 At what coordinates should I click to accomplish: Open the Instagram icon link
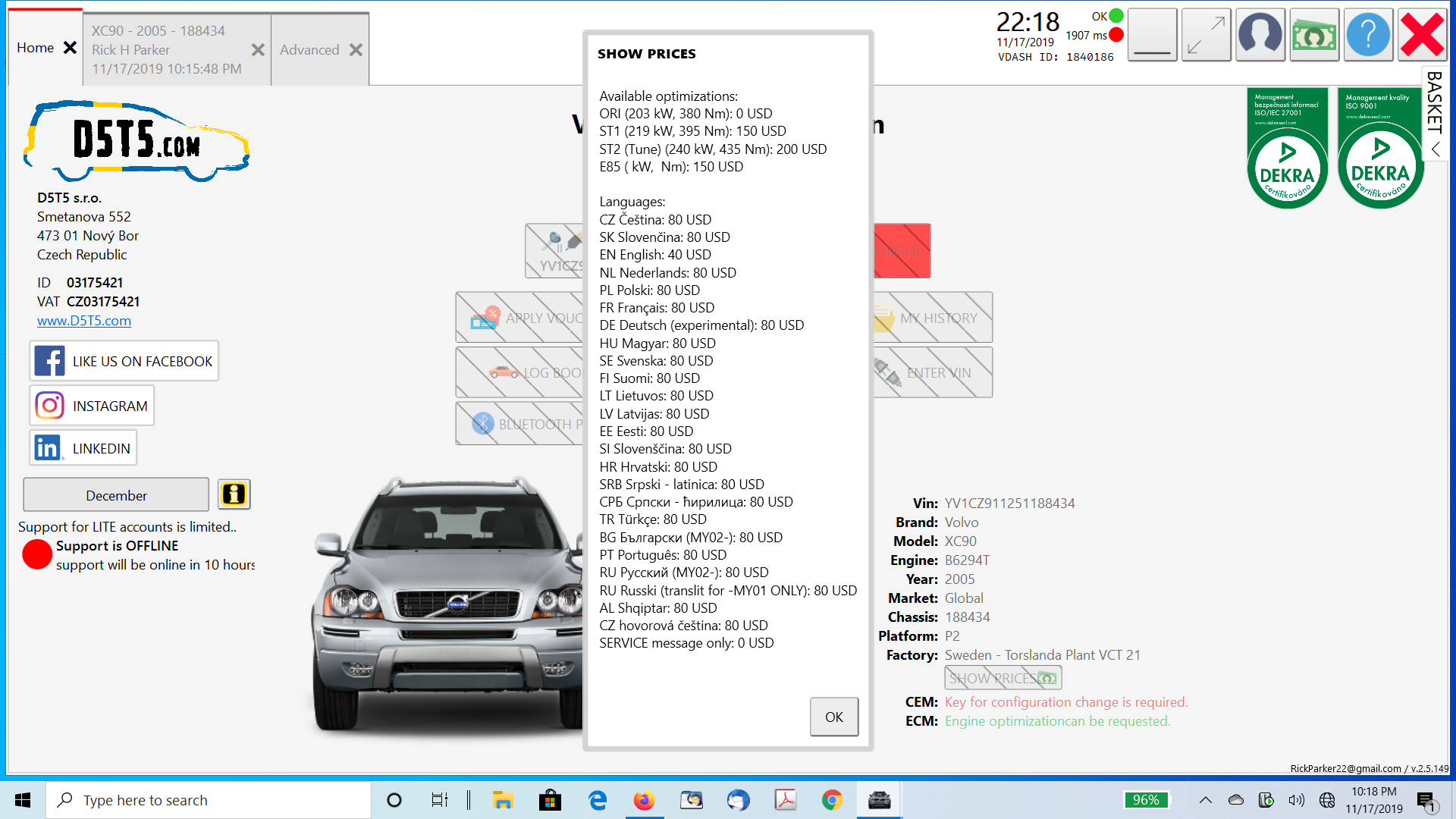pyautogui.click(x=50, y=406)
